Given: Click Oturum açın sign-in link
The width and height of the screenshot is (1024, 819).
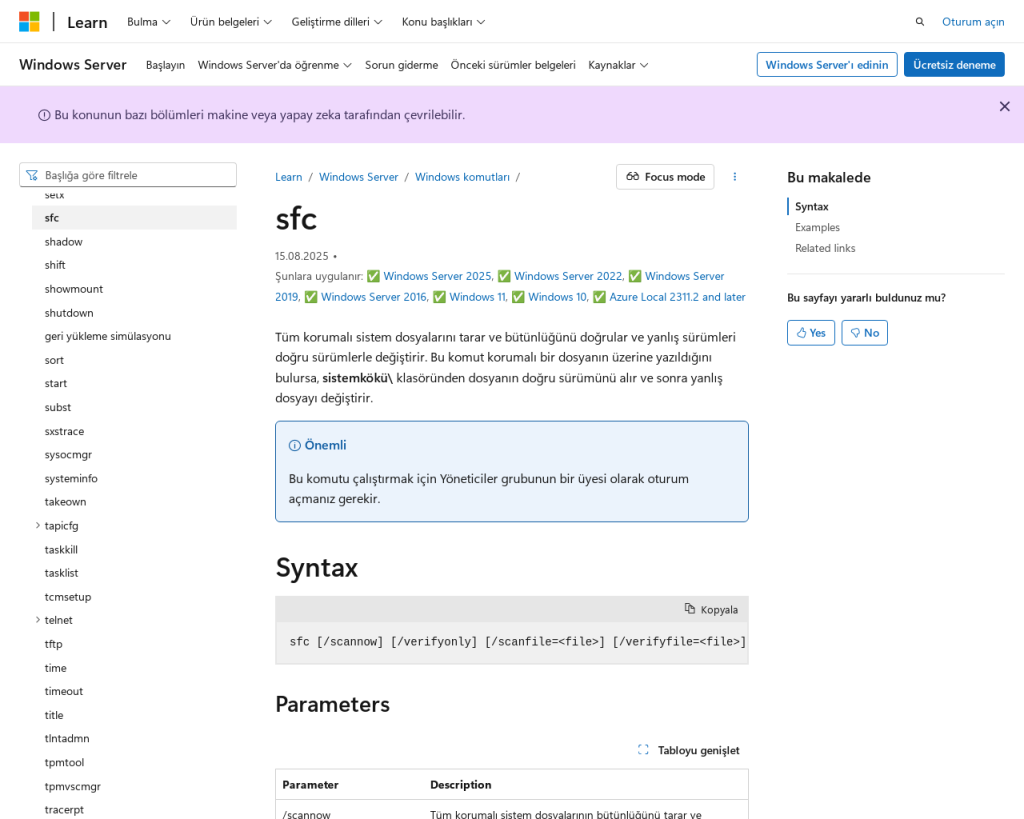Looking at the screenshot, I should pyautogui.click(x=972, y=22).
